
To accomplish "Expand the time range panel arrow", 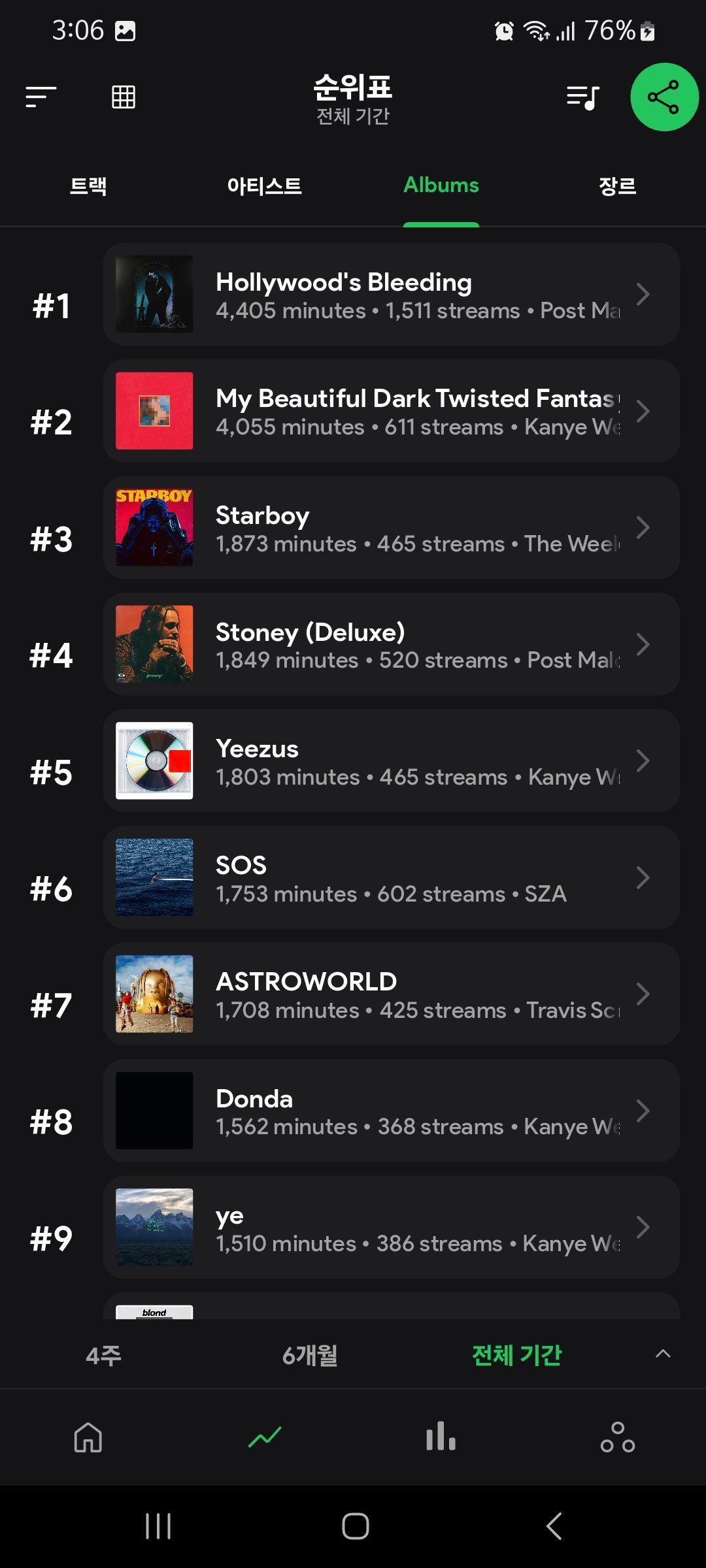I will point(663,1354).
